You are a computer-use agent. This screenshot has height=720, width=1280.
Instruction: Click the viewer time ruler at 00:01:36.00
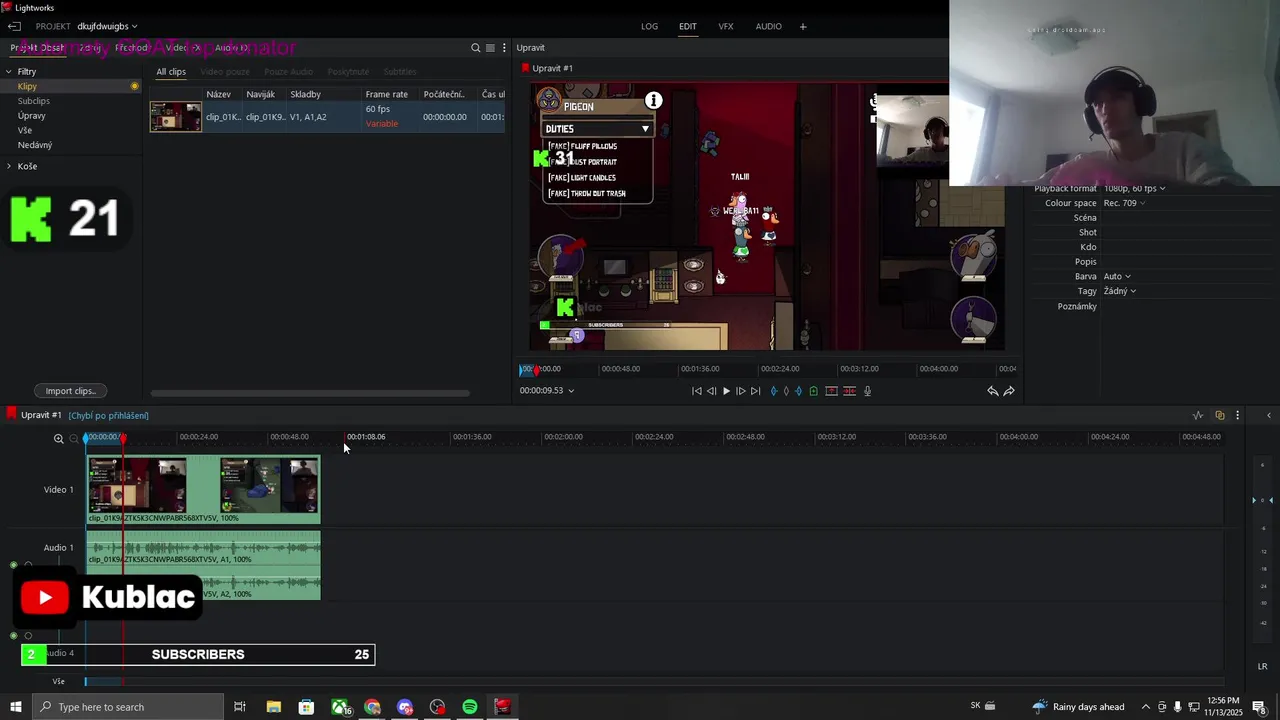(700, 369)
